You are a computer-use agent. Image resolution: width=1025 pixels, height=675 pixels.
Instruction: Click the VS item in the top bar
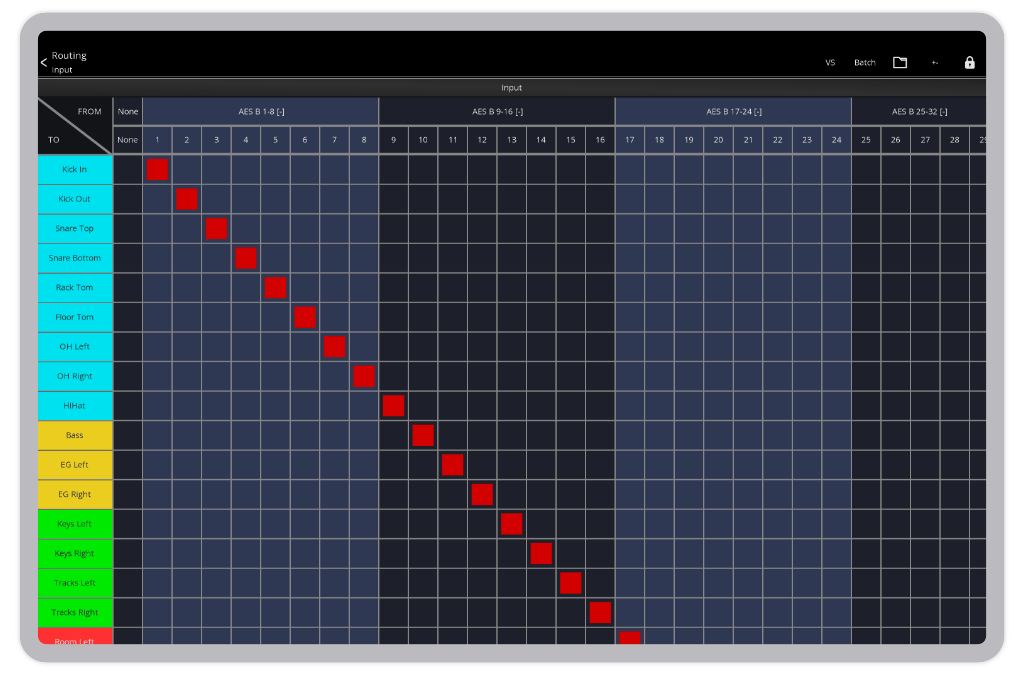click(x=830, y=62)
